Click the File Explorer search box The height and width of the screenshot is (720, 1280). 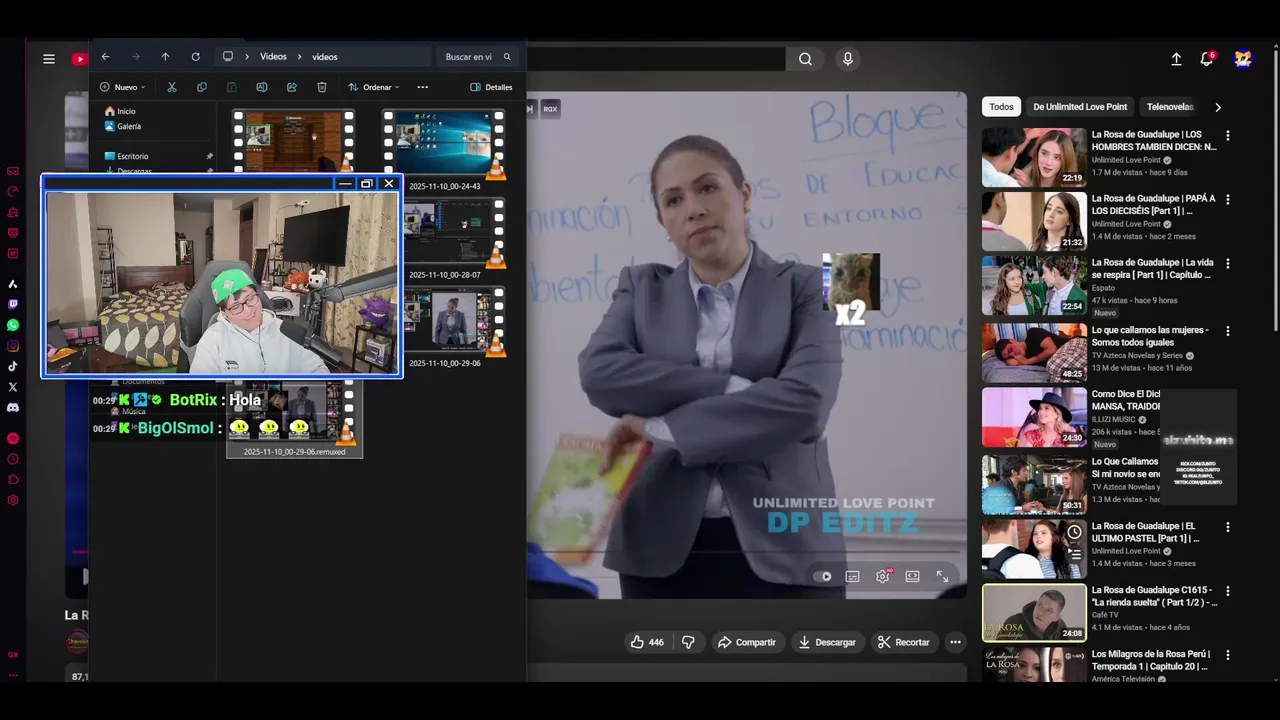click(x=478, y=57)
